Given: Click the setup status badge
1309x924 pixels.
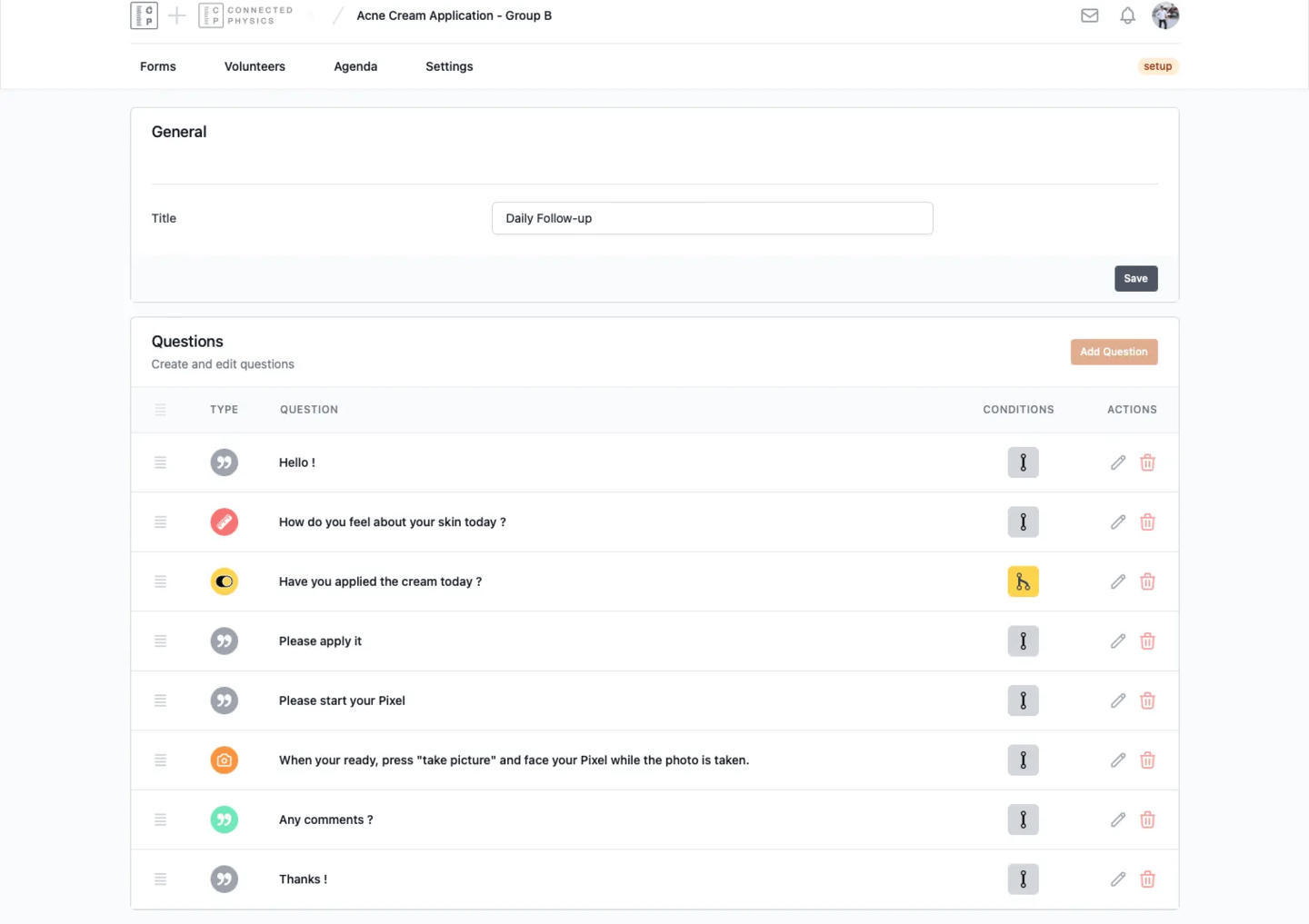Looking at the screenshot, I should [x=1157, y=66].
